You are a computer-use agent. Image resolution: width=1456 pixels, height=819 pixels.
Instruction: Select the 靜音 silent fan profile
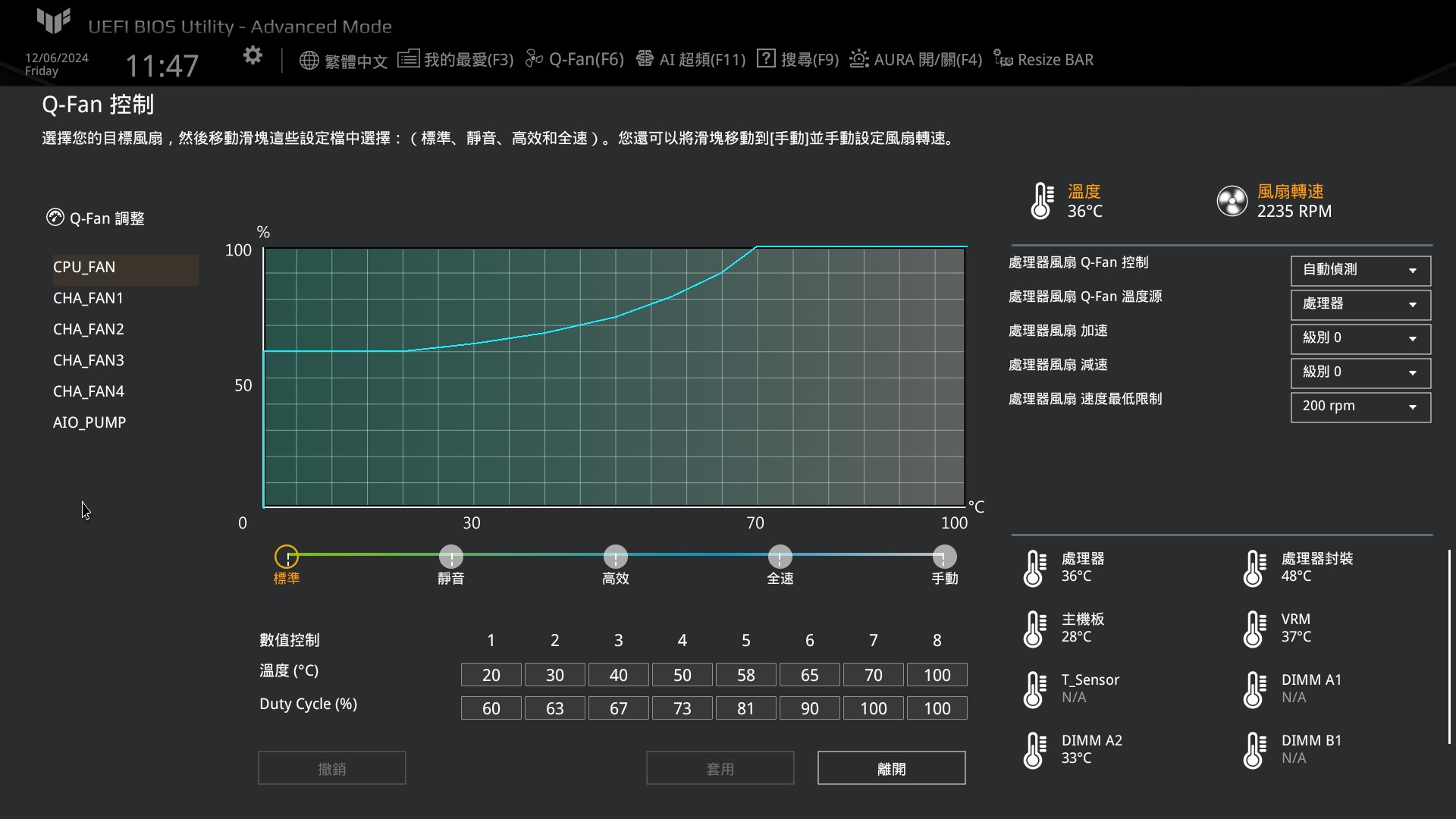[450, 556]
